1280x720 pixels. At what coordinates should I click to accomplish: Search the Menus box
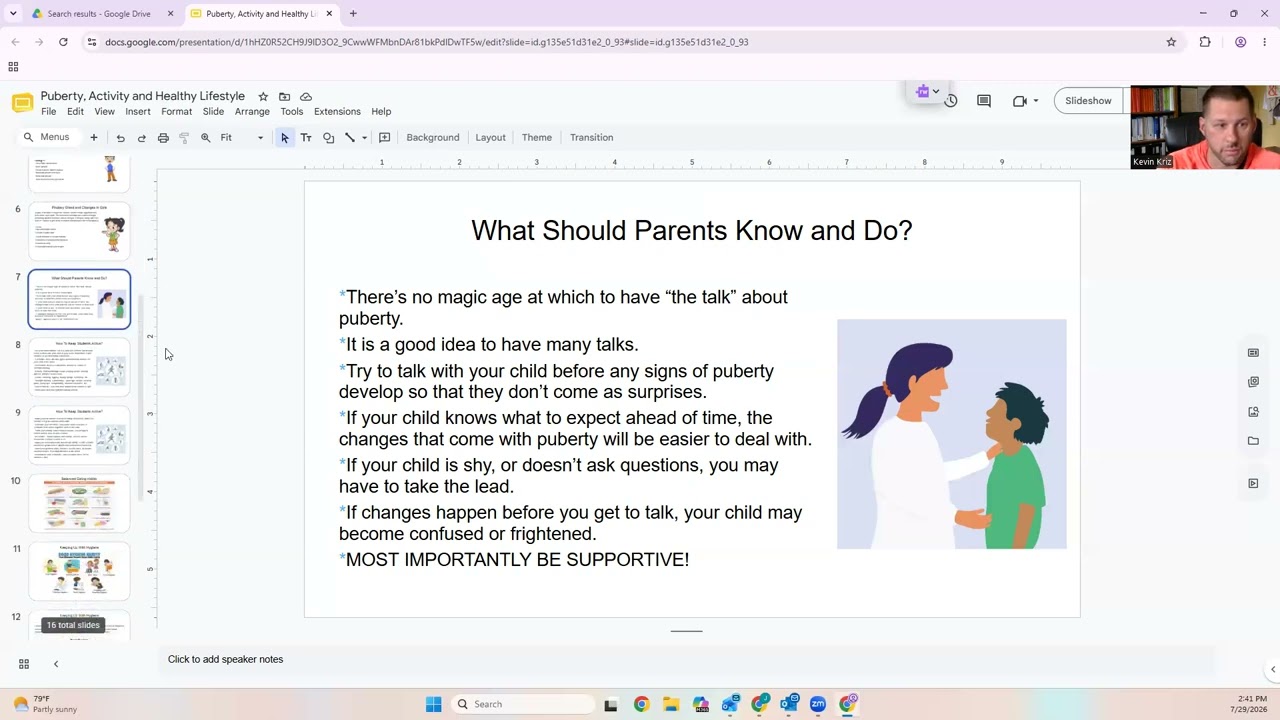tap(47, 138)
